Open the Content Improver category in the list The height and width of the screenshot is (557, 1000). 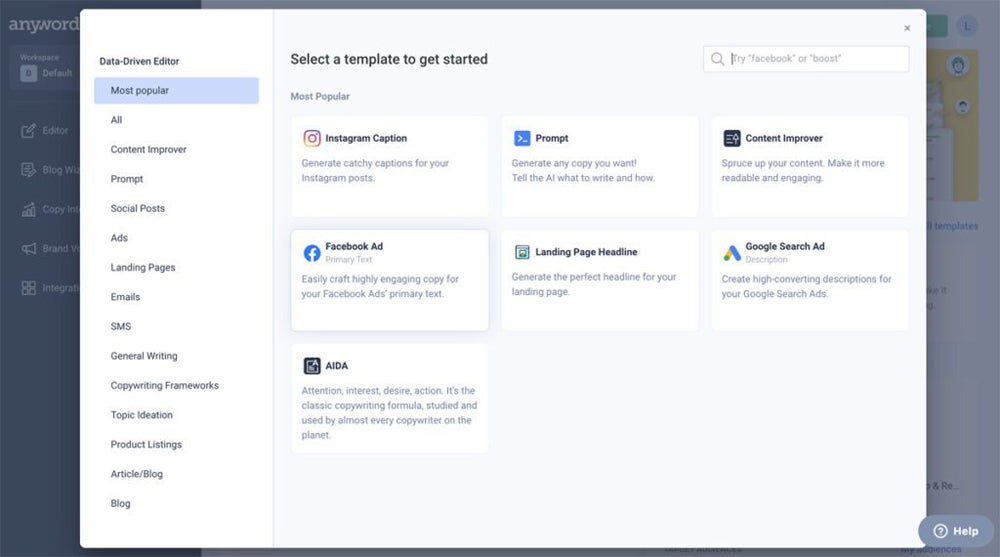click(149, 149)
